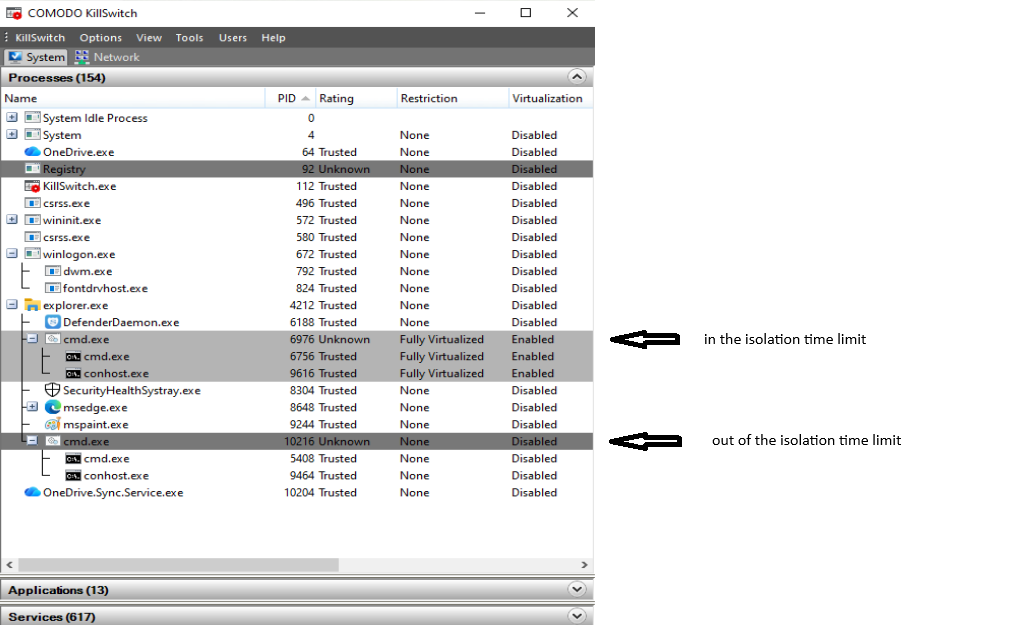
Task: Click the KillSwitch.exe process icon
Action: tap(33, 186)
